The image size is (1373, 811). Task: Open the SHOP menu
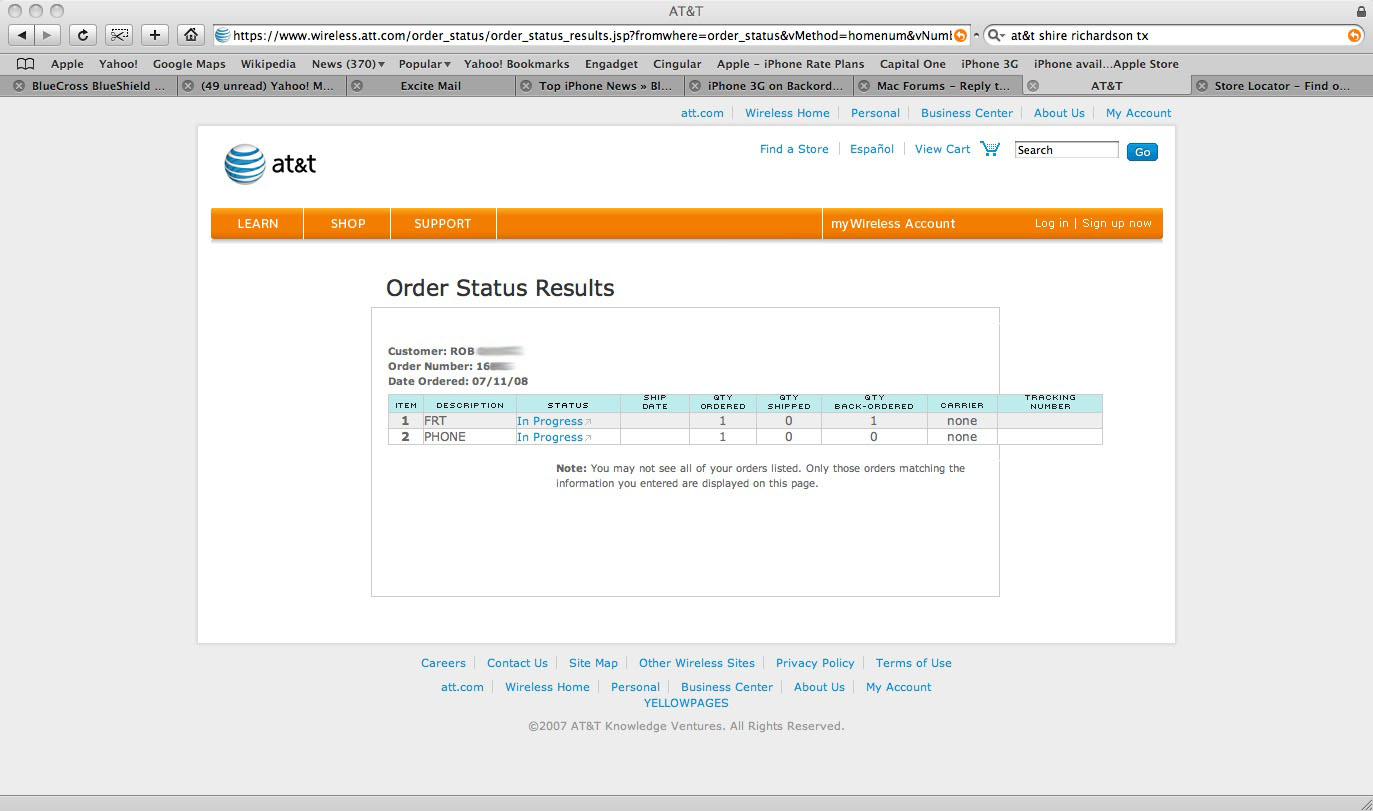click(348, 224)
